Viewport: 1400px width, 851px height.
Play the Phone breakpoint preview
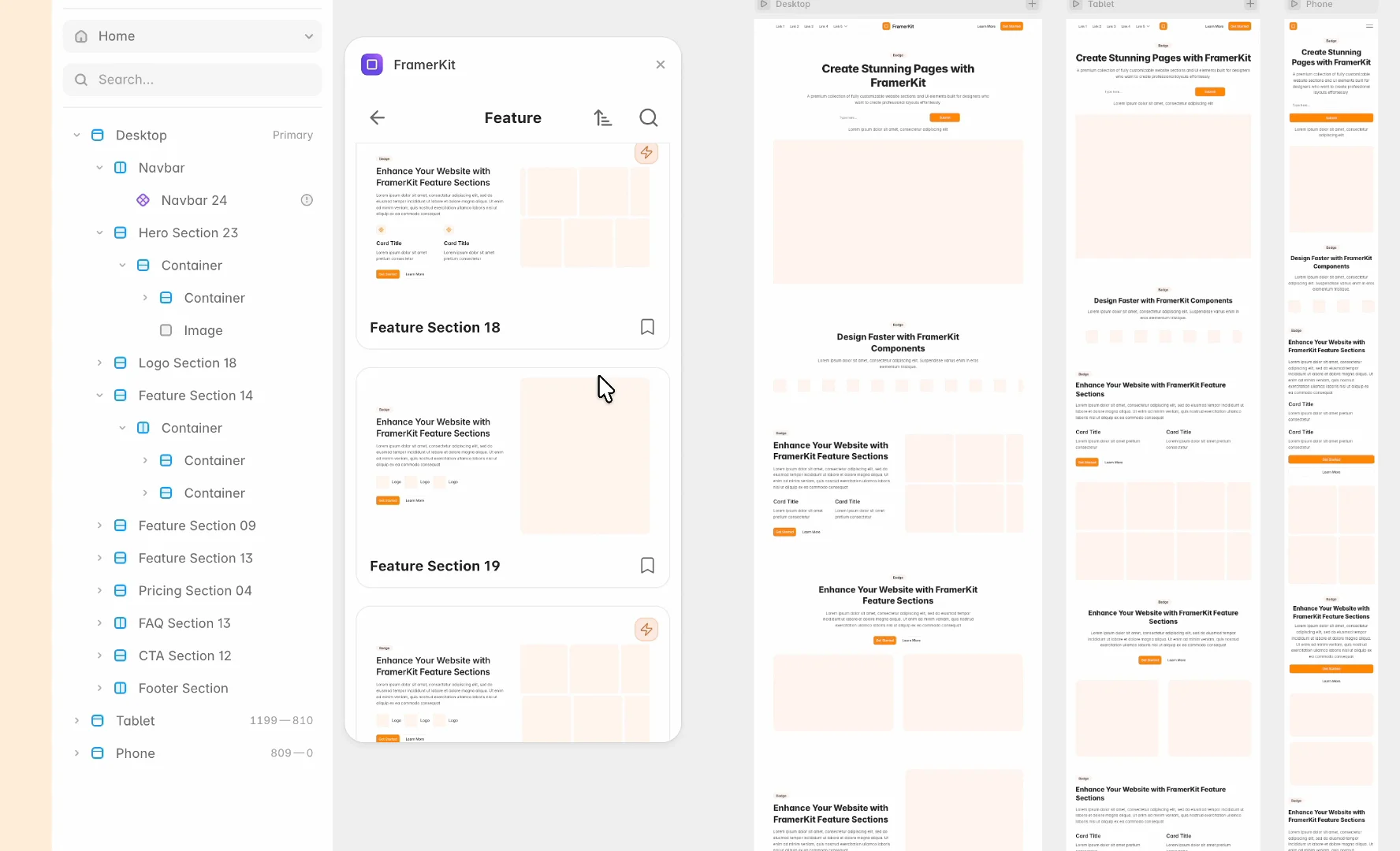coord(1293,4)
